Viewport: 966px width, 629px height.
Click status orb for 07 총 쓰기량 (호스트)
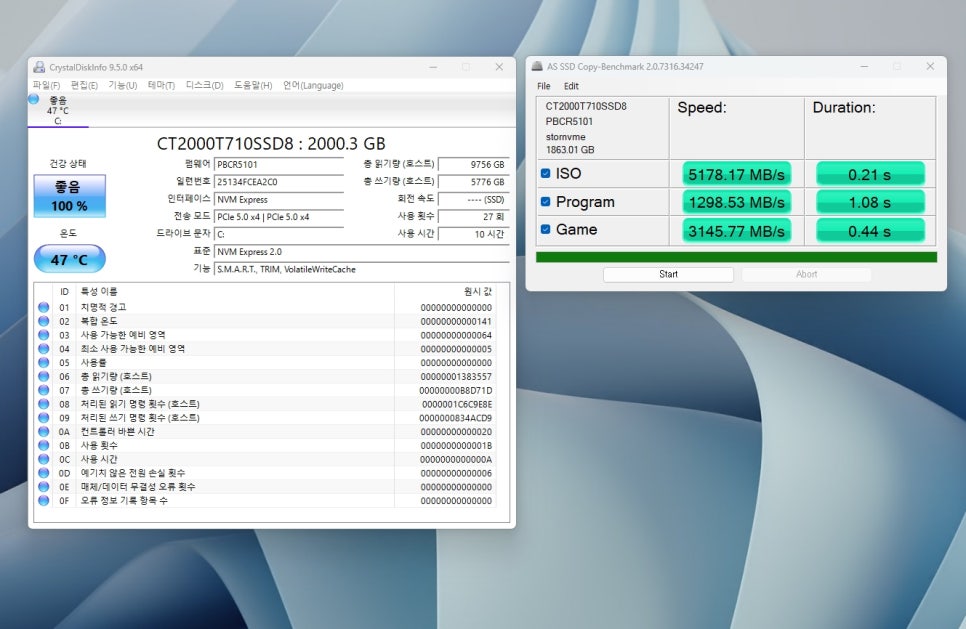point(44,390)
